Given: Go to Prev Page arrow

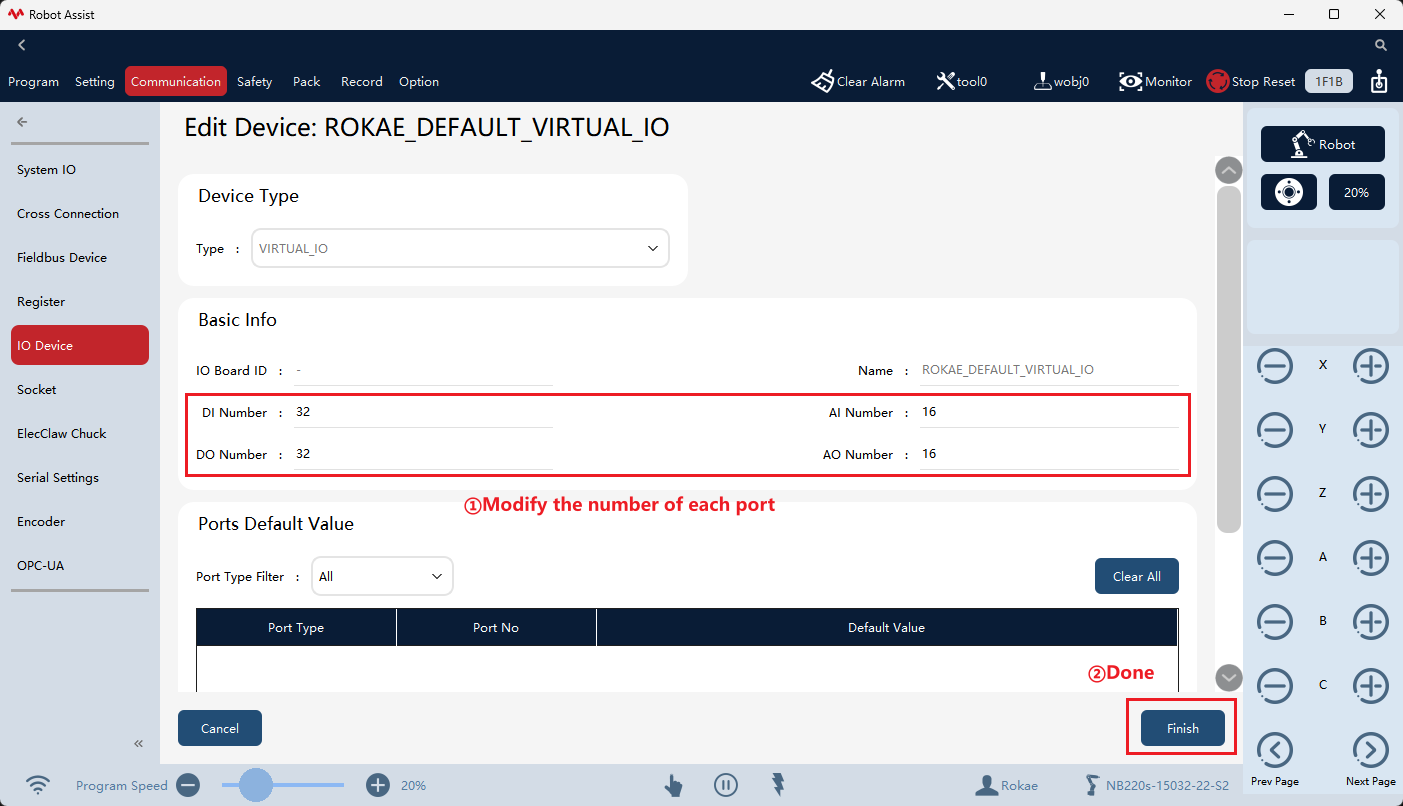Looking at the screenshot, I should (1275, 750).
